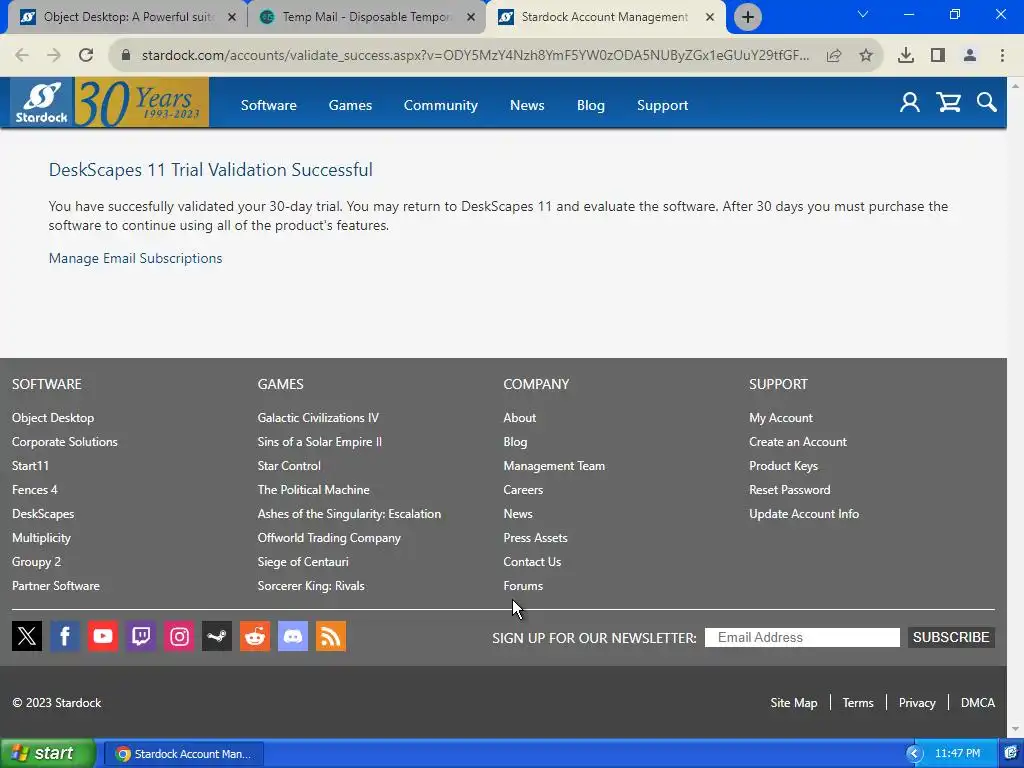Click the page vertical scrollbar down arrow
The image size is (1024, 768).
[1015, 730]
